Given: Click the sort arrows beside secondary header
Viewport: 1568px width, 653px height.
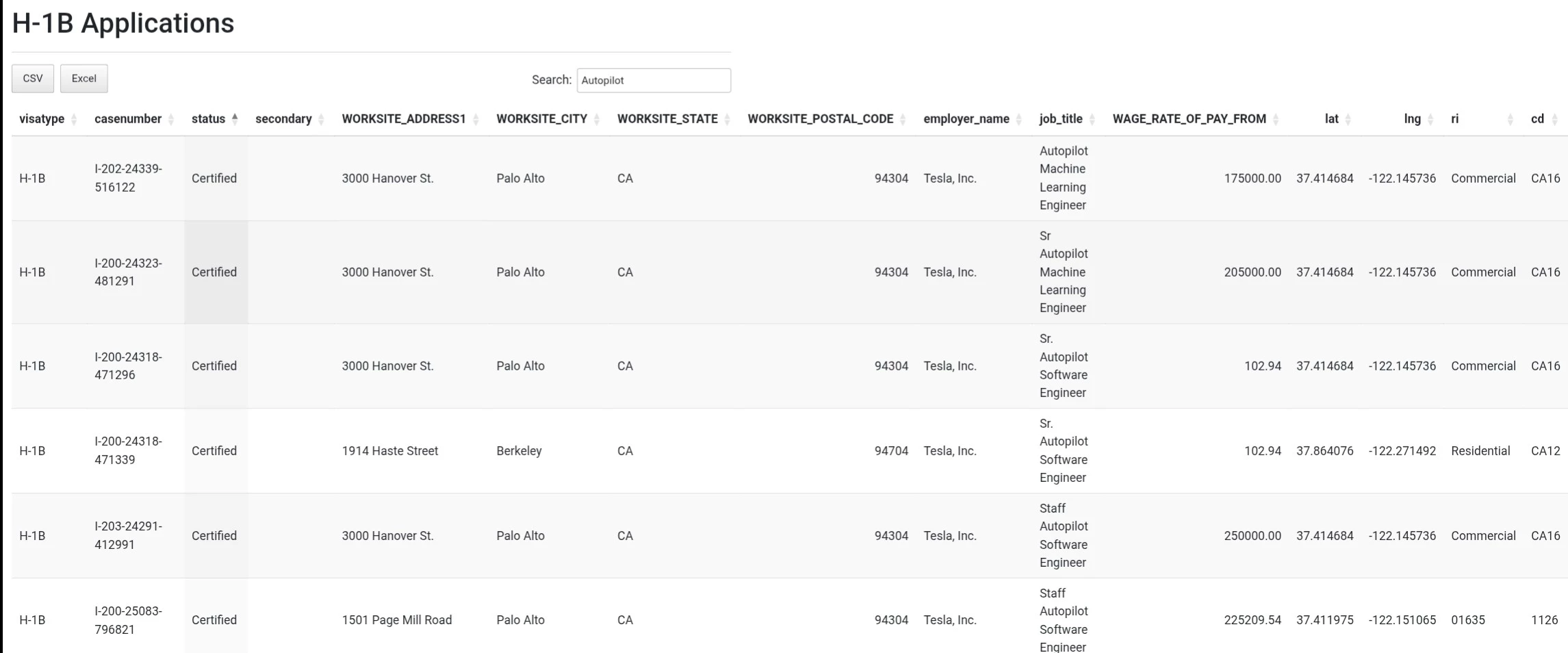Looking at the screenshot, I should [321, 119].
